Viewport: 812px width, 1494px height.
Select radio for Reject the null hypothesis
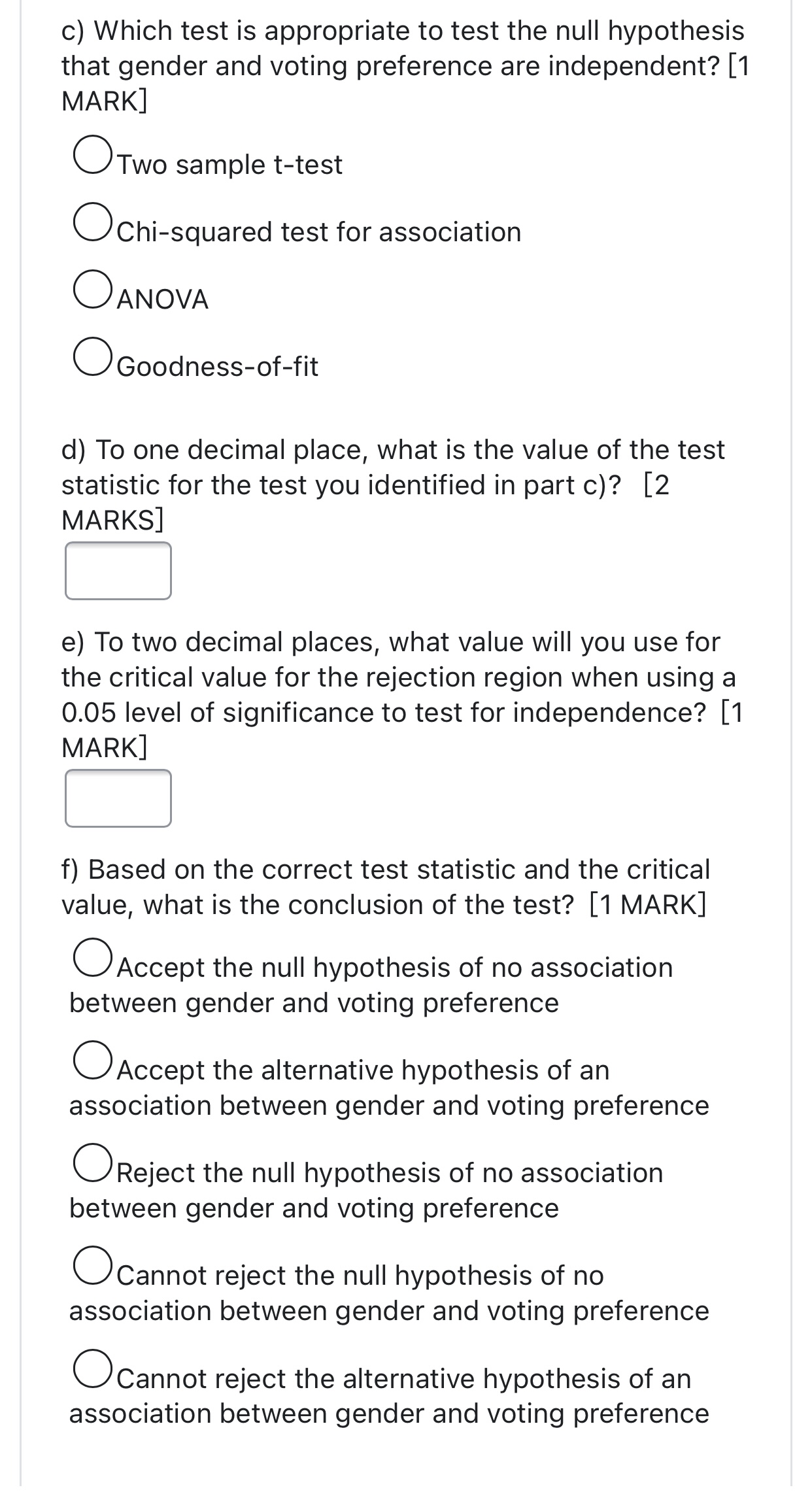[92, 1163]
